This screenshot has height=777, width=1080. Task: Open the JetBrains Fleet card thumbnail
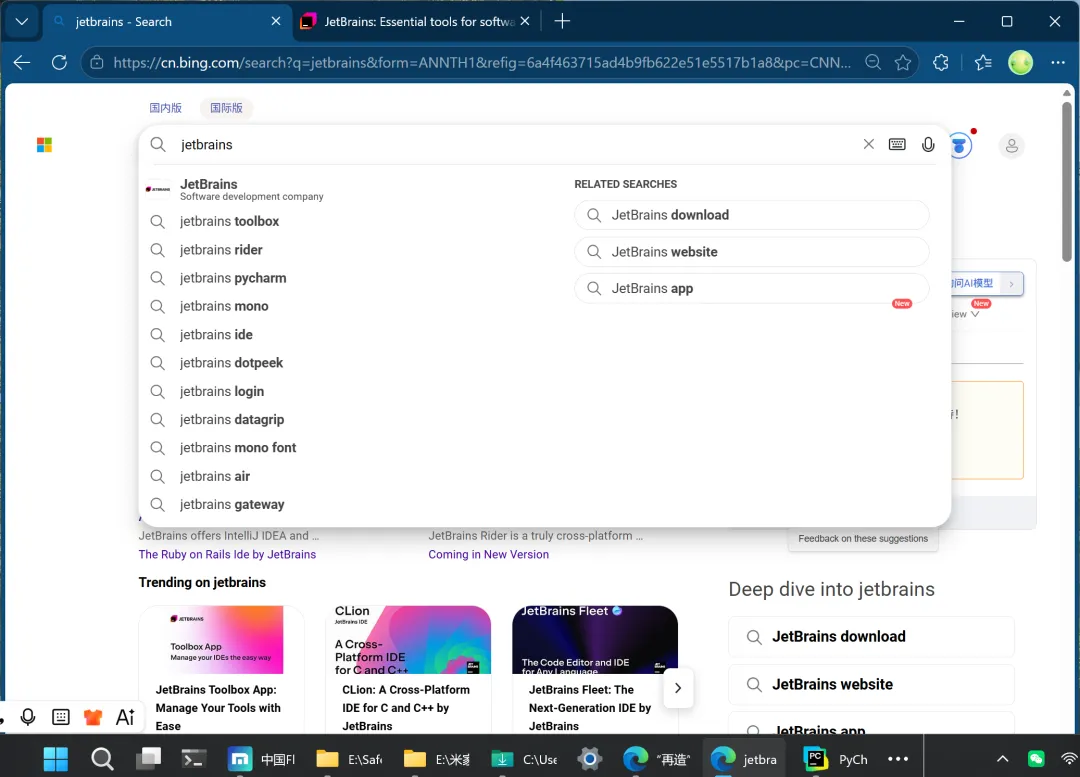595,640
